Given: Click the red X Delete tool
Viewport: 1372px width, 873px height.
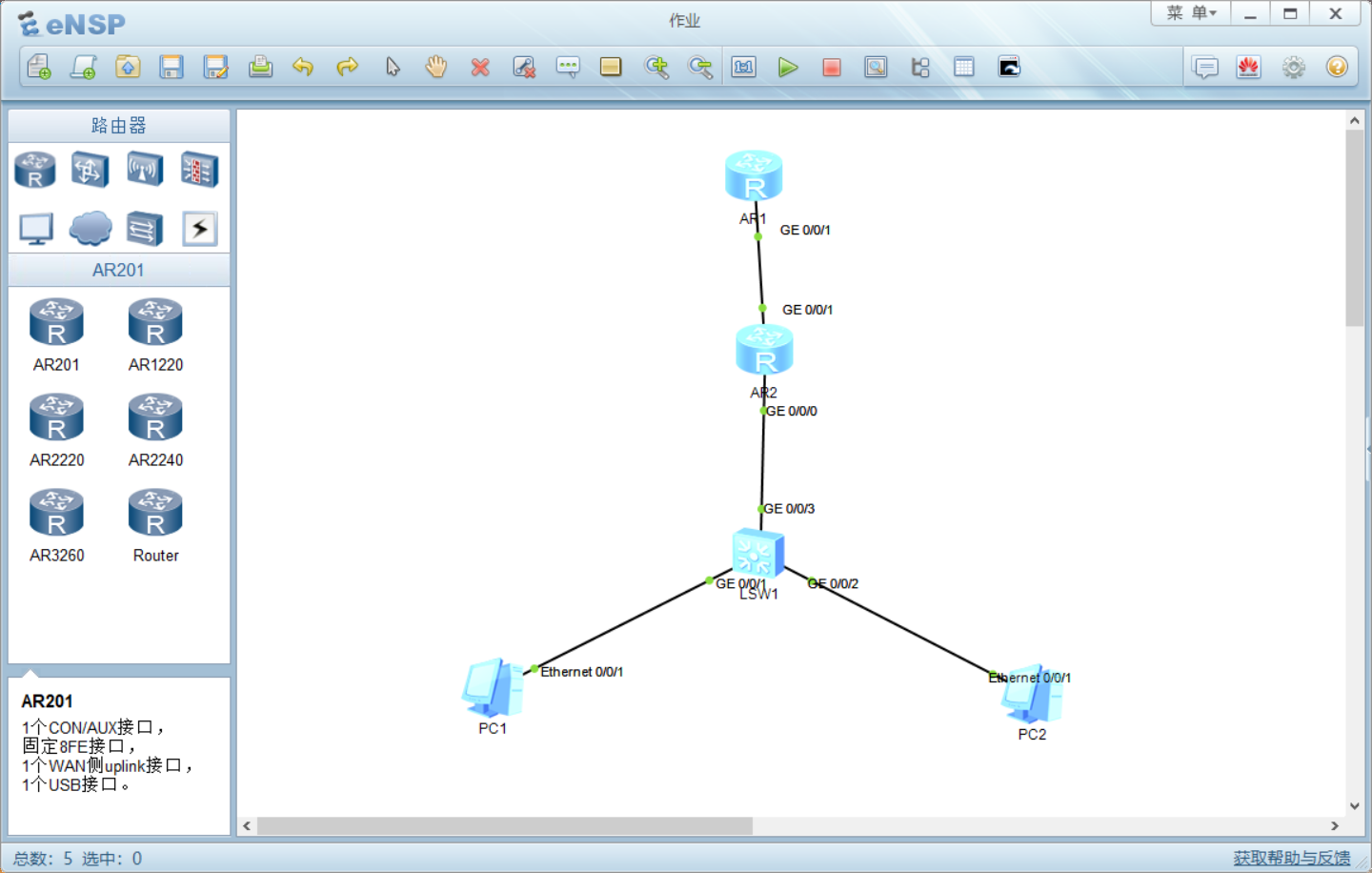Looking at the screenshot, I should (x=480, y=68).
